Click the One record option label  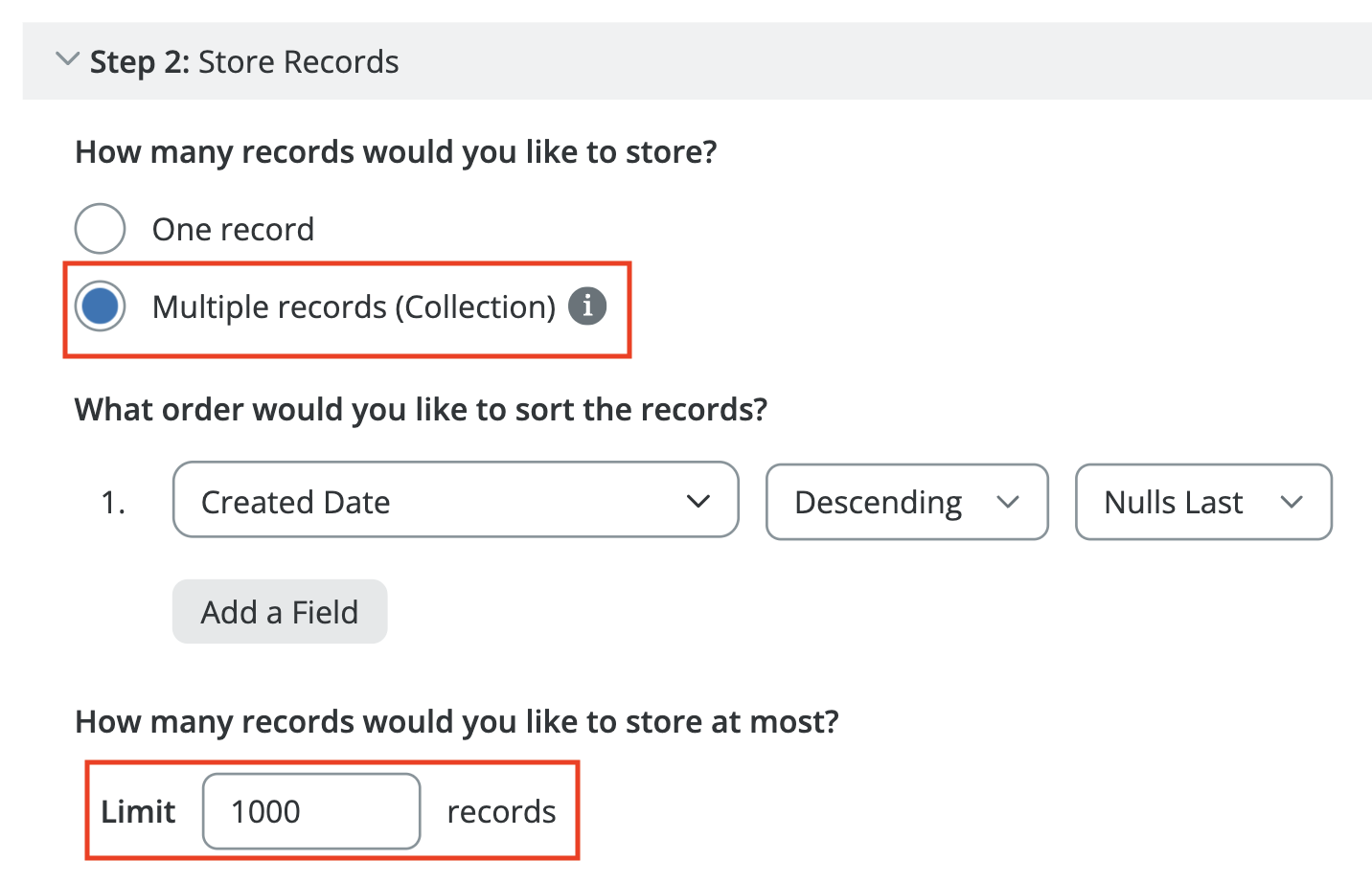coord(233,230)
